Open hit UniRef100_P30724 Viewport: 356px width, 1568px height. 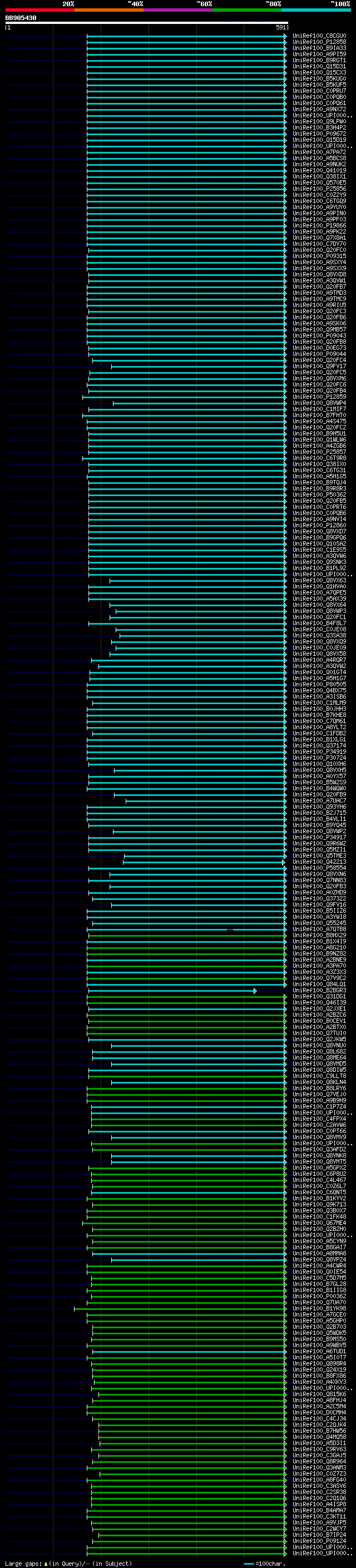pos(319,758)
